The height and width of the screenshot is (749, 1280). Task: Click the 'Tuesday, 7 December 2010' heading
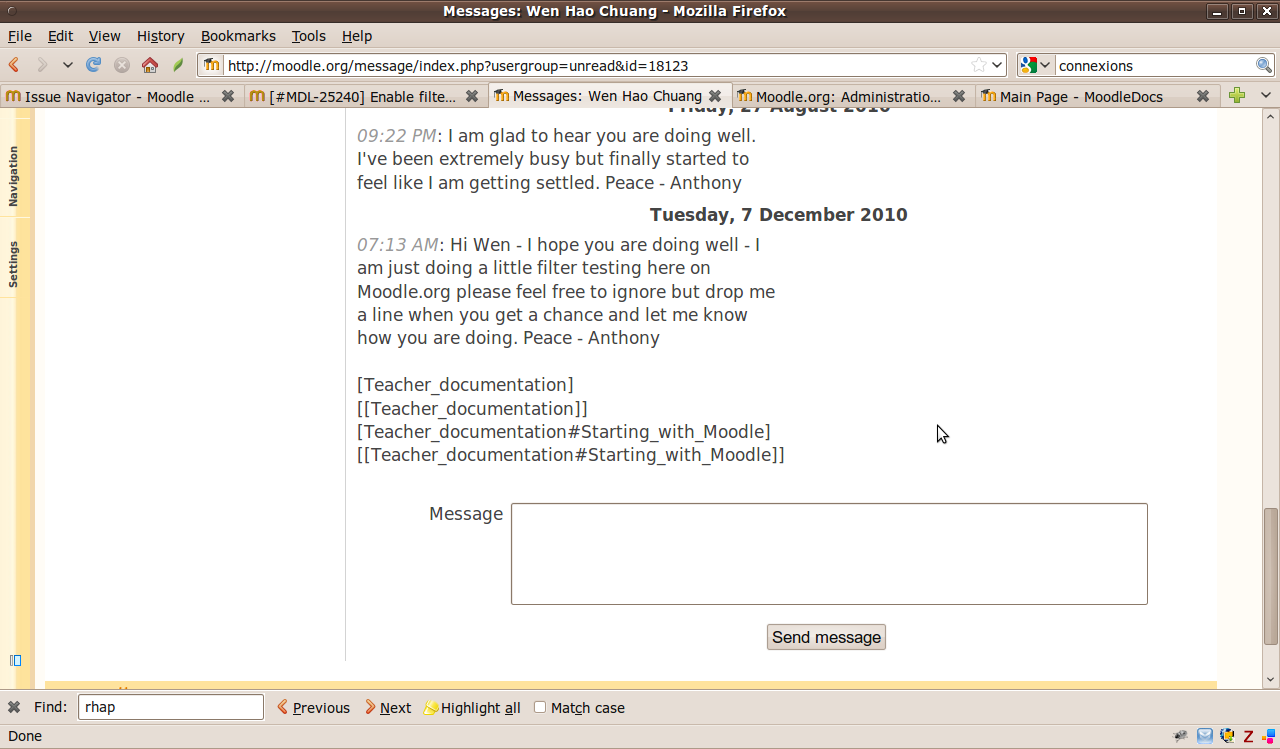click(x=779, y=215)
